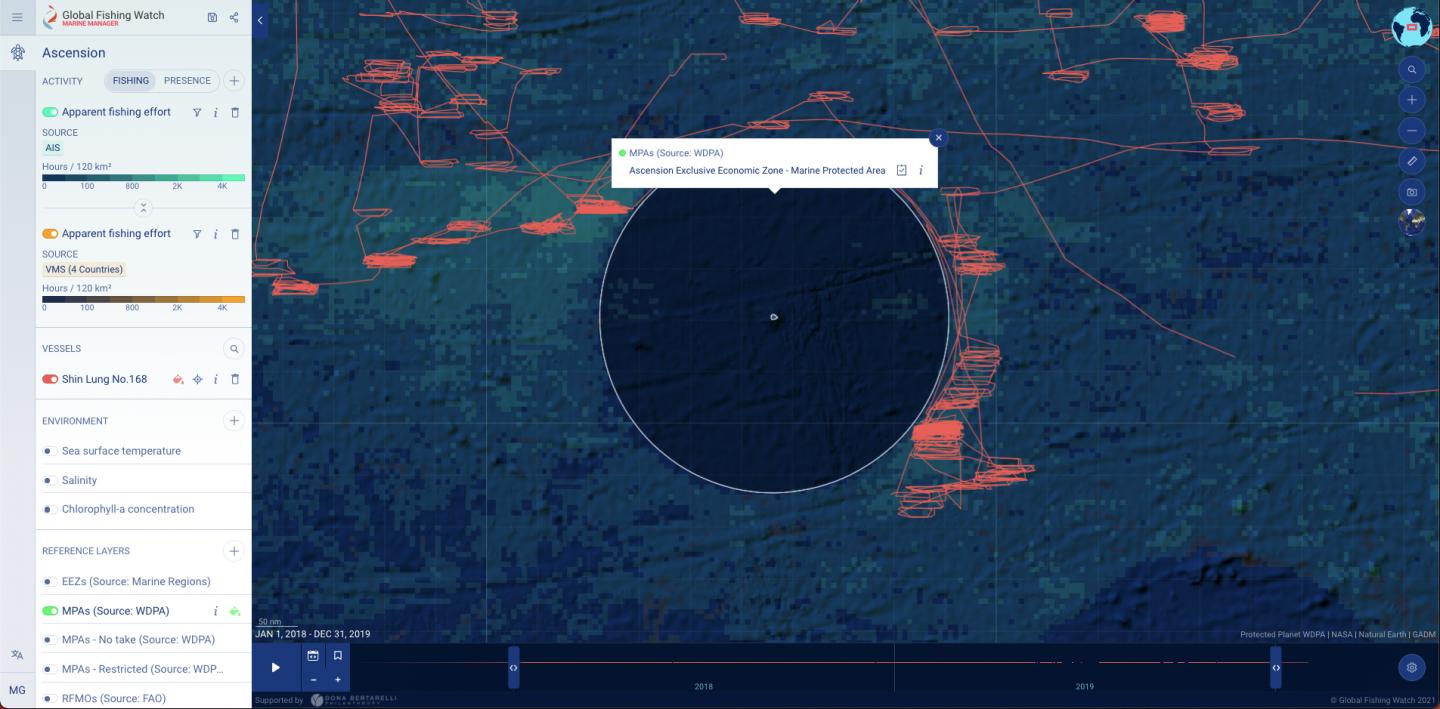
Task: Open the vessel search magnifier in Vessels section
Action: 232,348
